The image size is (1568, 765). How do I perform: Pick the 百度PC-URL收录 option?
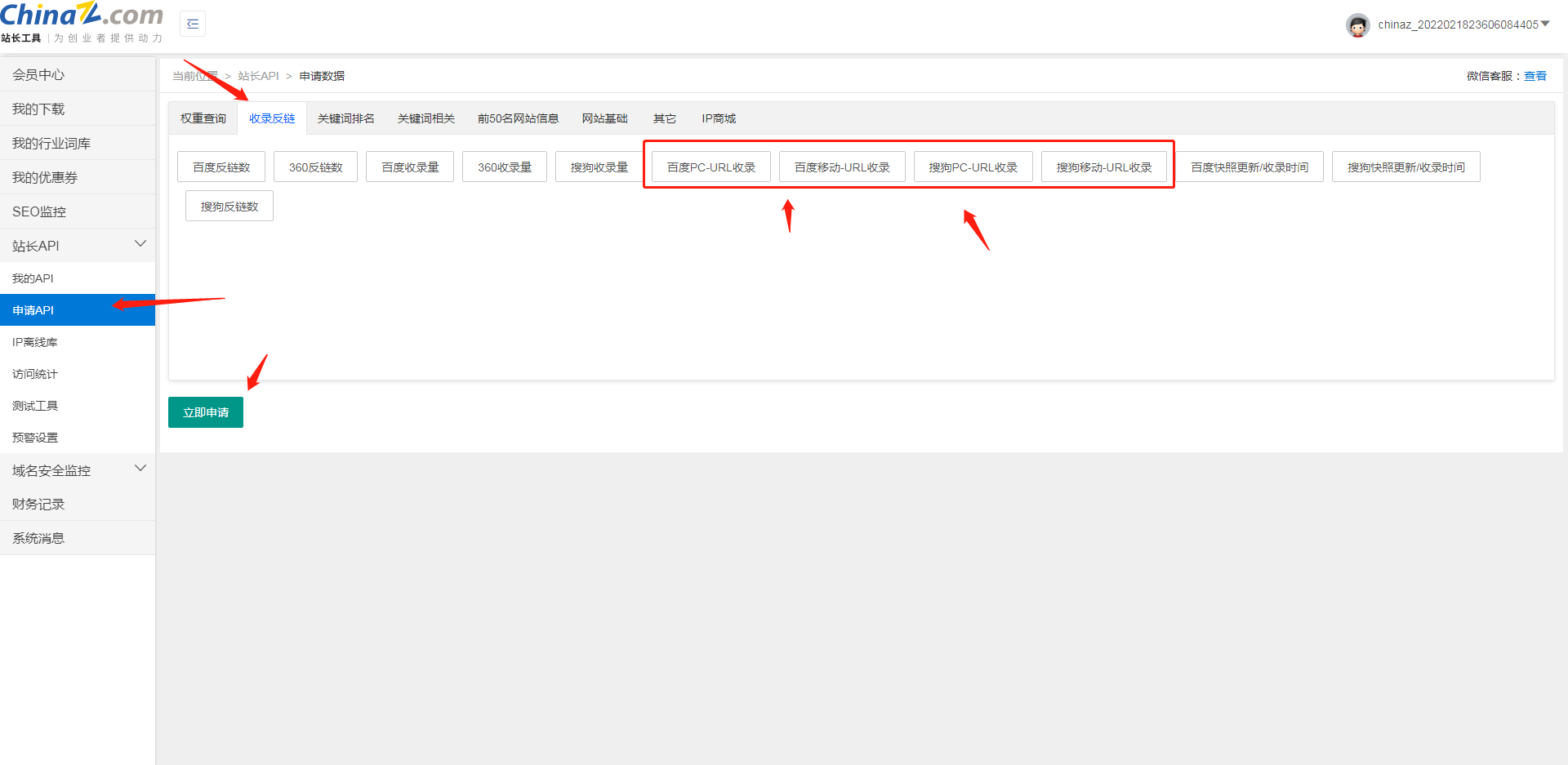(x=711, y=167)
